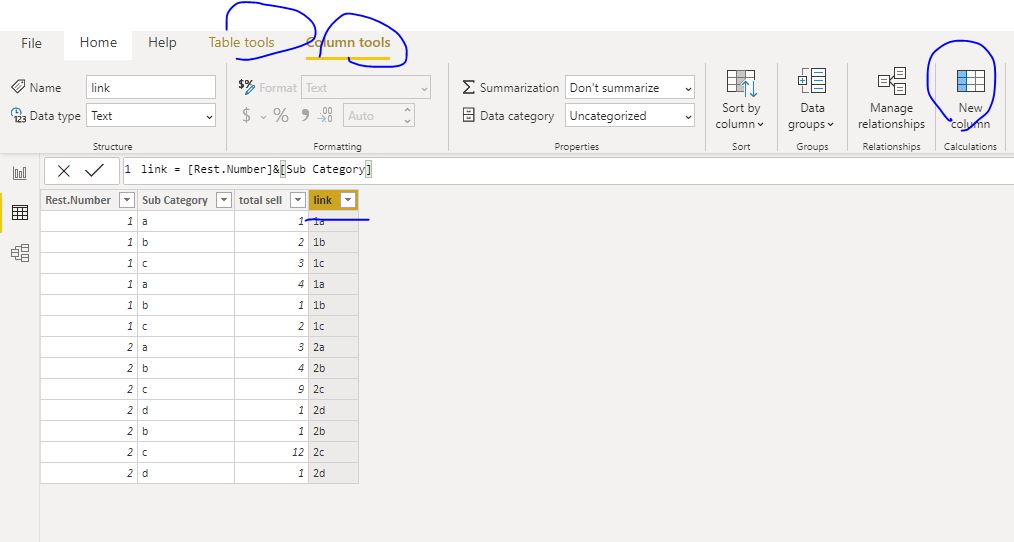Edit the column Name field
This screenshot has height=542, width=1014.
[x=151, y=87]
